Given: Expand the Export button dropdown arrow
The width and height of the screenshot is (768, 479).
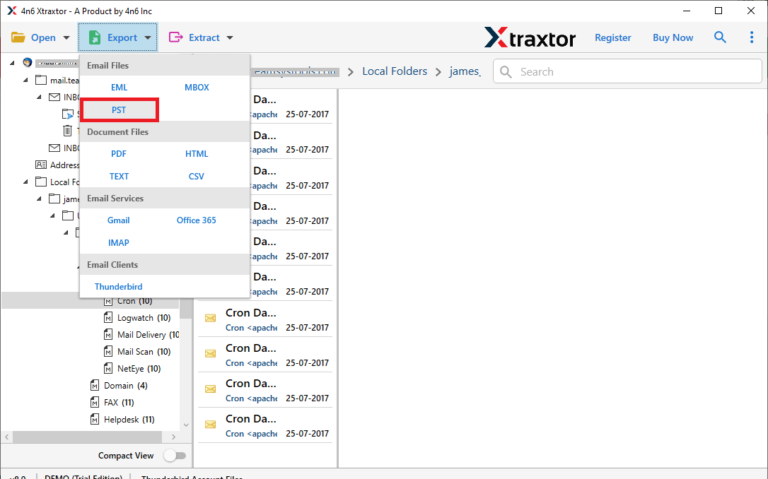Looking at the screenshot, I should (x=147, y=38).
